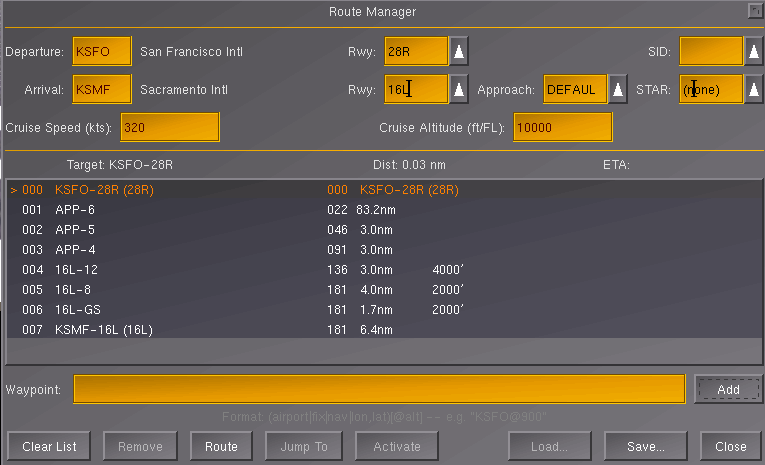The image size is (765, 465).
Task: Click the Clear List button
Action: tap(49, 446)
